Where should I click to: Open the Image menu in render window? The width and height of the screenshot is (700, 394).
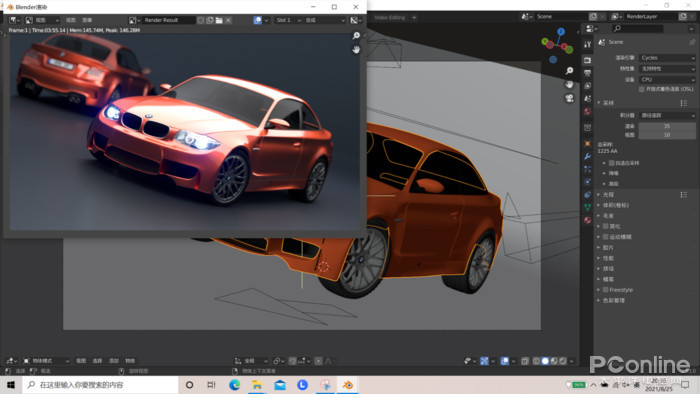(88, 20)
